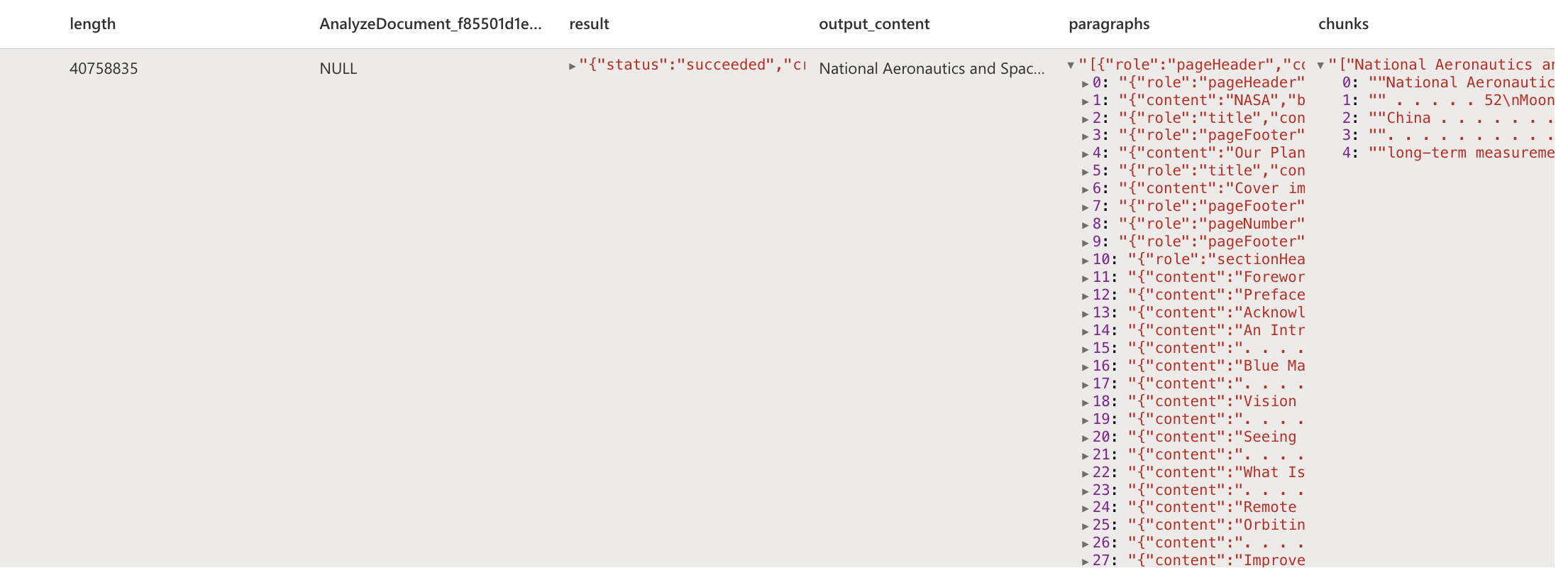
Task: Select the output_content column header
Action: (873, 24)
